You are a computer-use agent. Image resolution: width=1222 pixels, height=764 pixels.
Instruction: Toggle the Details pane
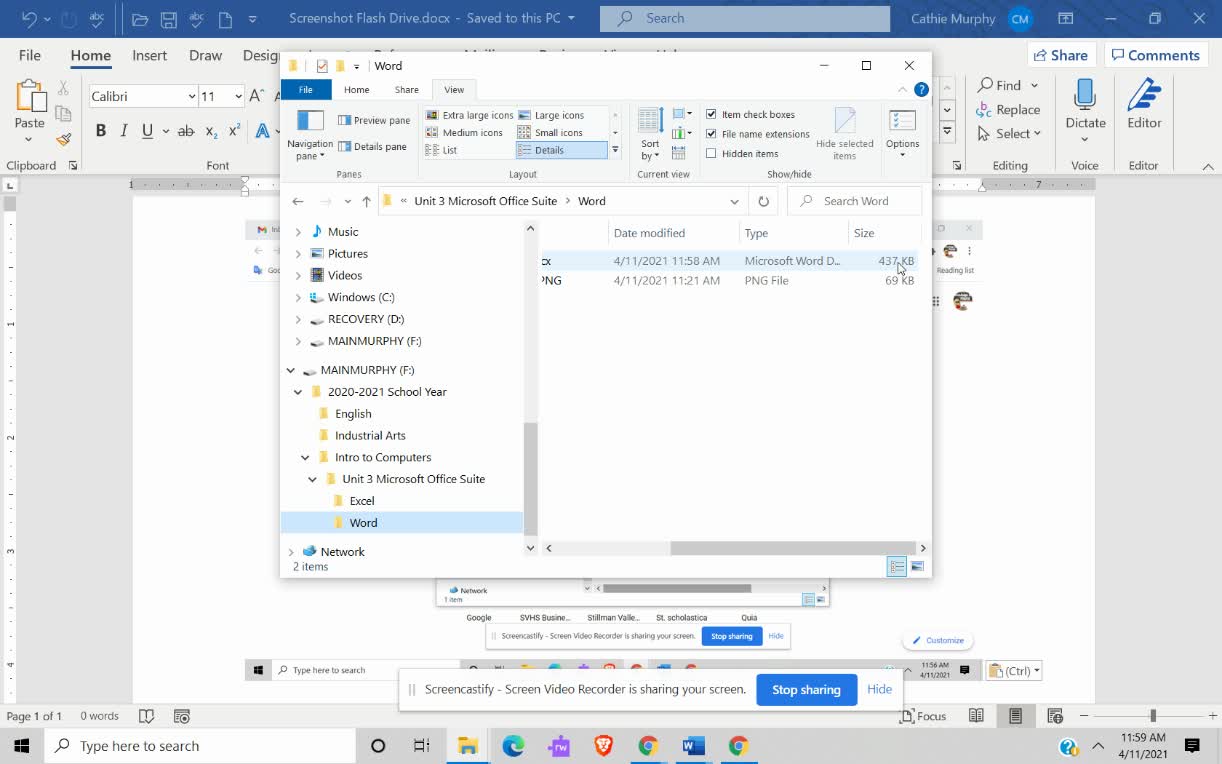click(373, 147)
